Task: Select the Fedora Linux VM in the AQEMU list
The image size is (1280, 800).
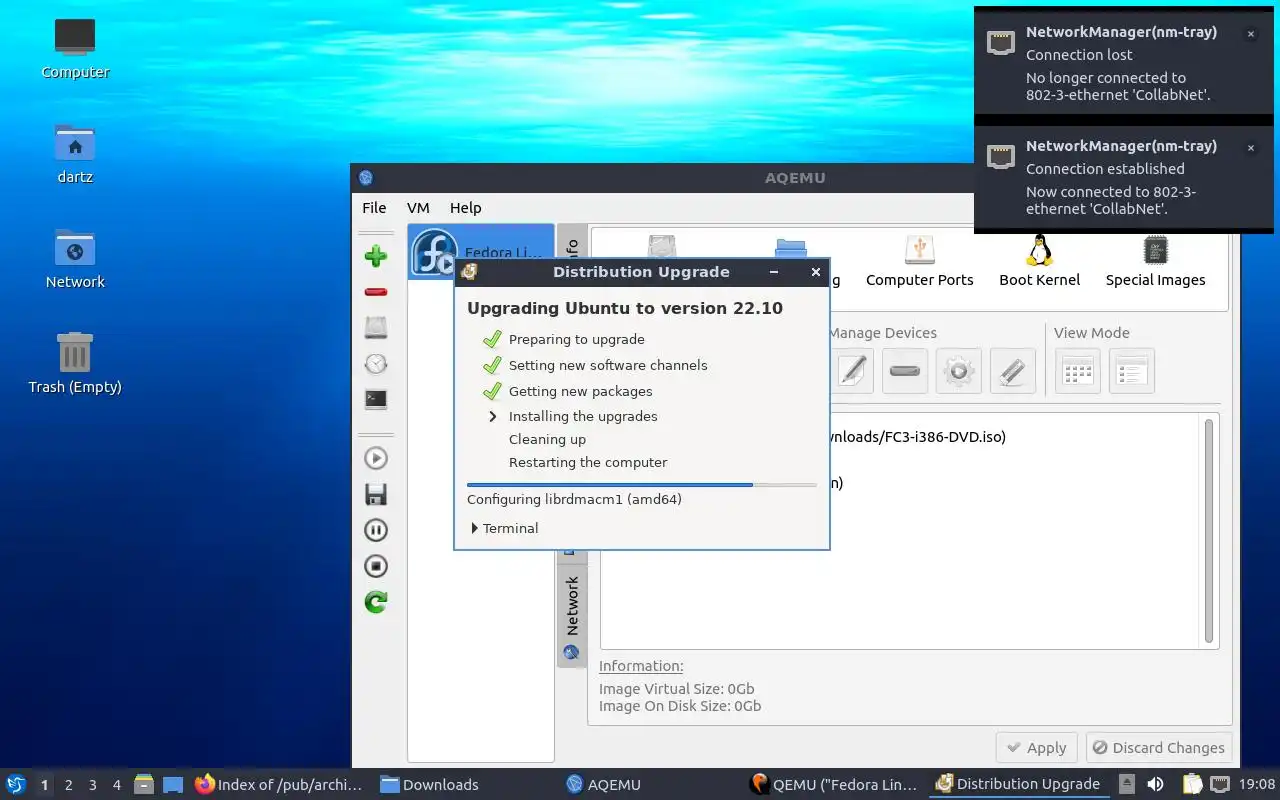Action: point(481,251)
